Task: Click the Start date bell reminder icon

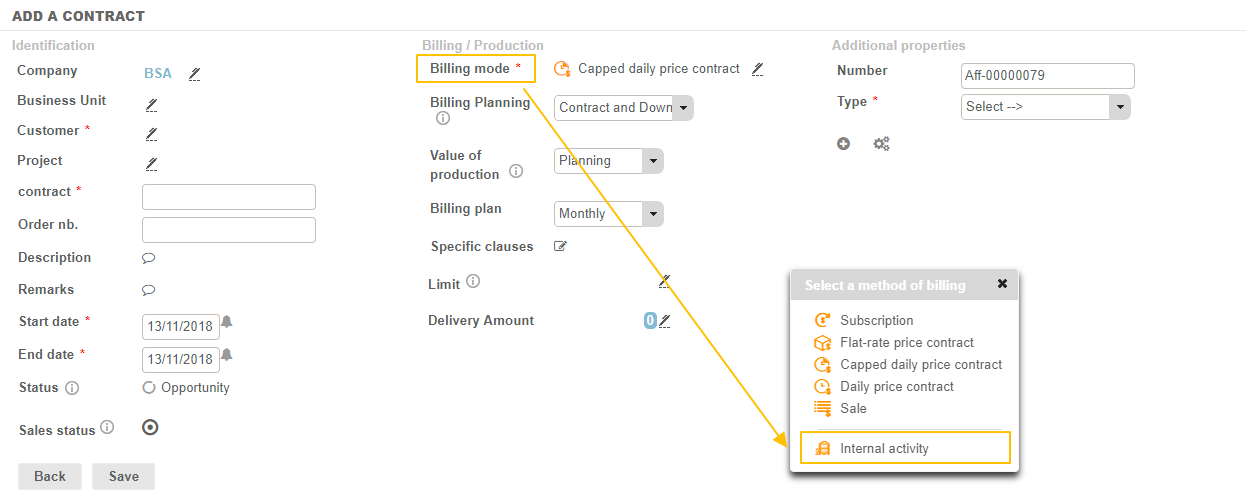Action: click(227, 322)
